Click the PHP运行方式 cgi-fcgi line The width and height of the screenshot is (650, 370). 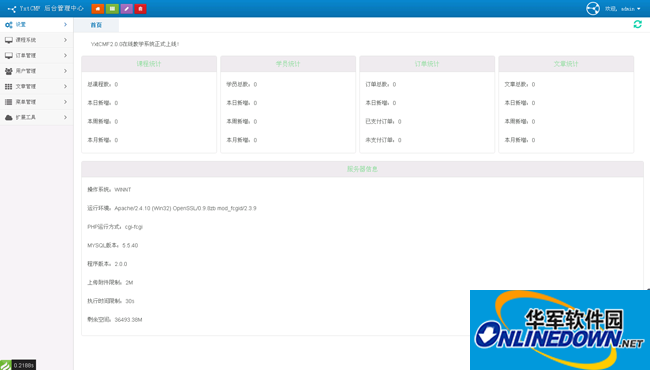[x=115, y=227]
